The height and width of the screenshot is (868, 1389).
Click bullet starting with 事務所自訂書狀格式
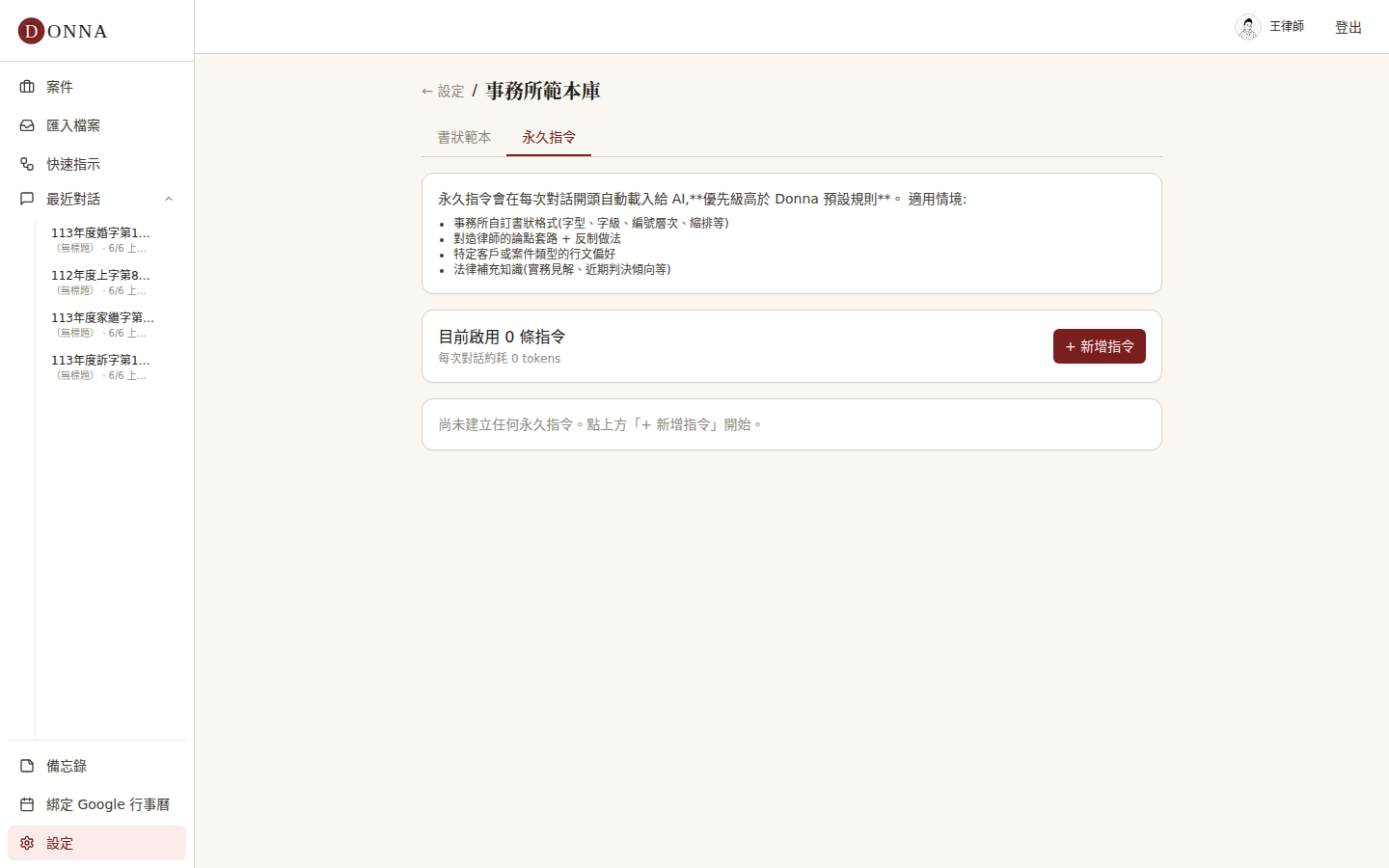591,223
